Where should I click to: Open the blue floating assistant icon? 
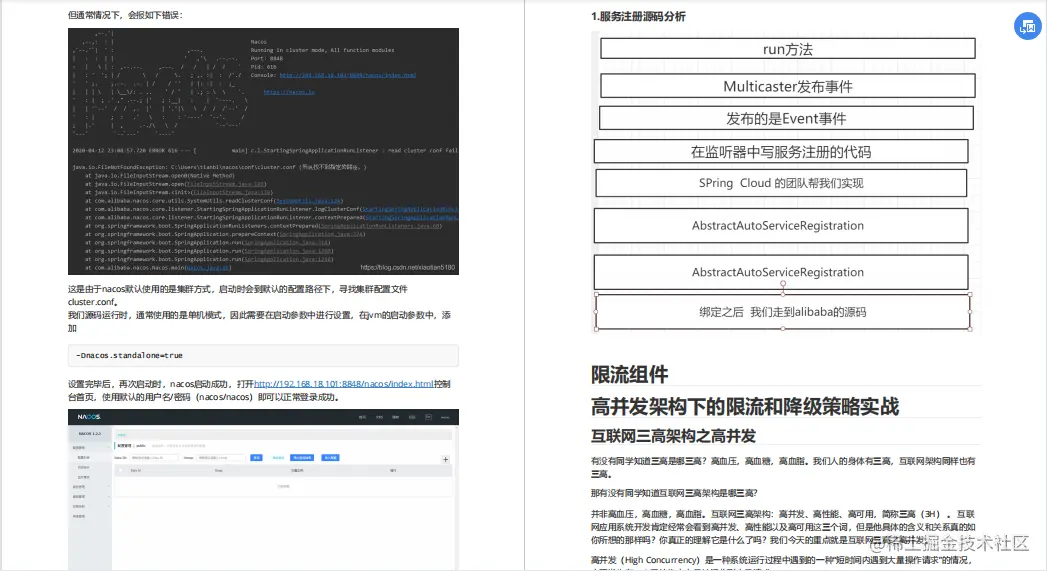pyautogui.click(x=1028, y=27)
